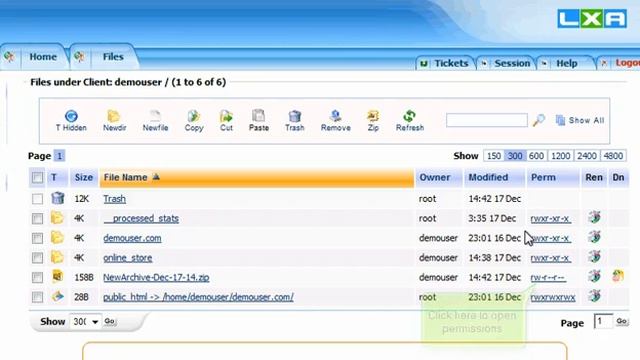640x360 pixels.
Task: Show 600 items per page
Action: 536,156
